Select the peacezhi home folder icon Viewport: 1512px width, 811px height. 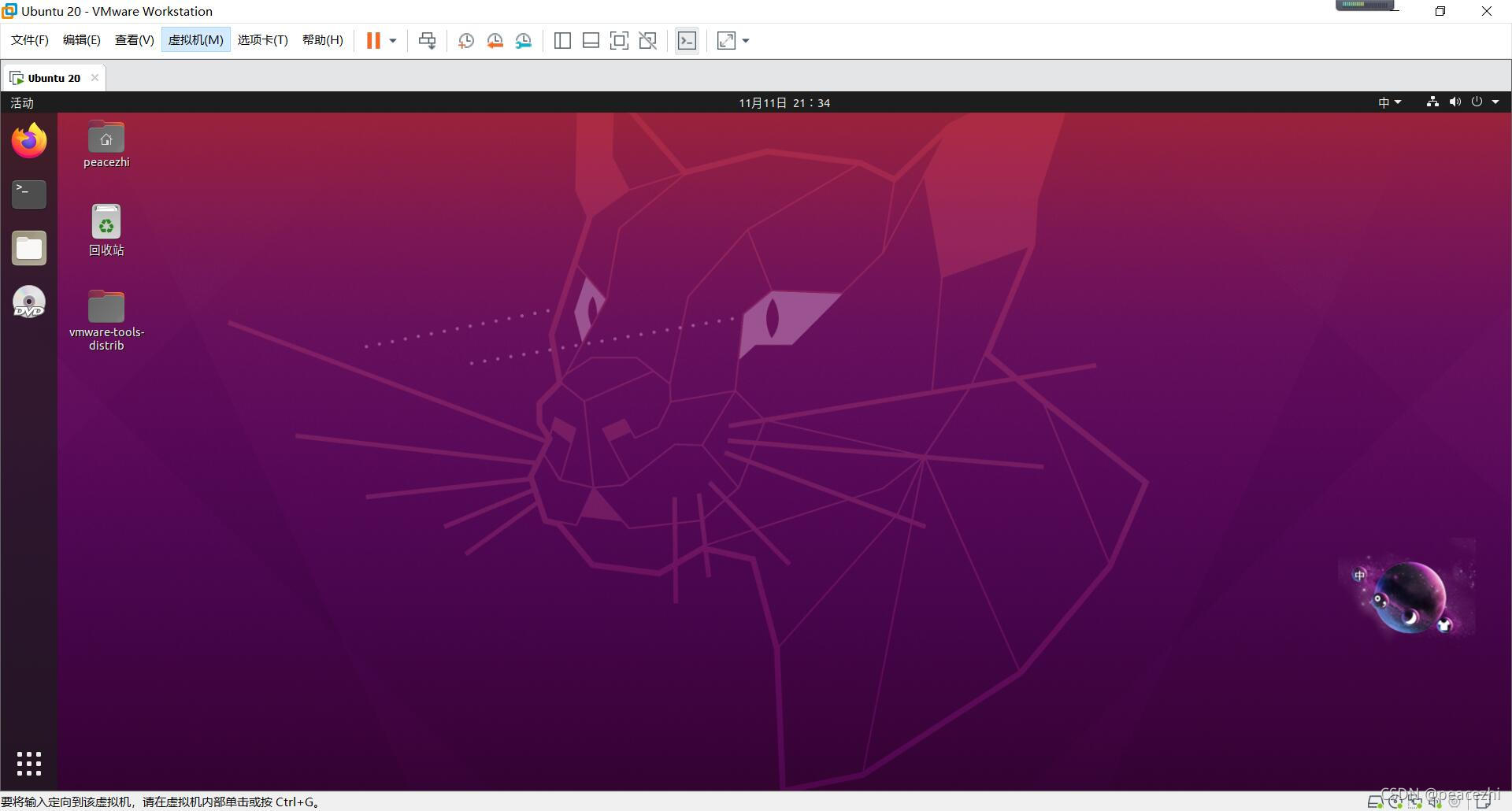106,145
